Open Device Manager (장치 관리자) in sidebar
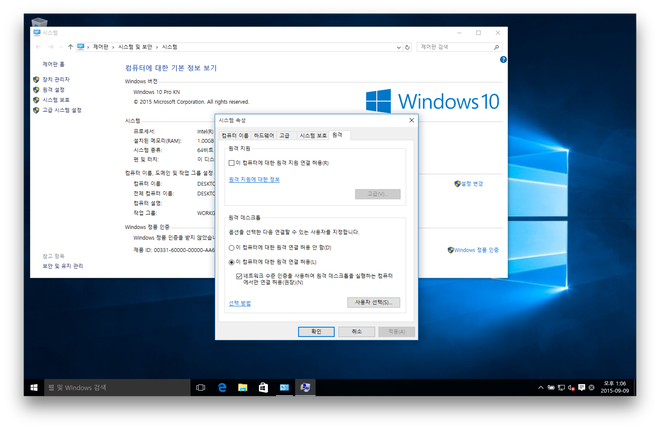 point(56,80)
